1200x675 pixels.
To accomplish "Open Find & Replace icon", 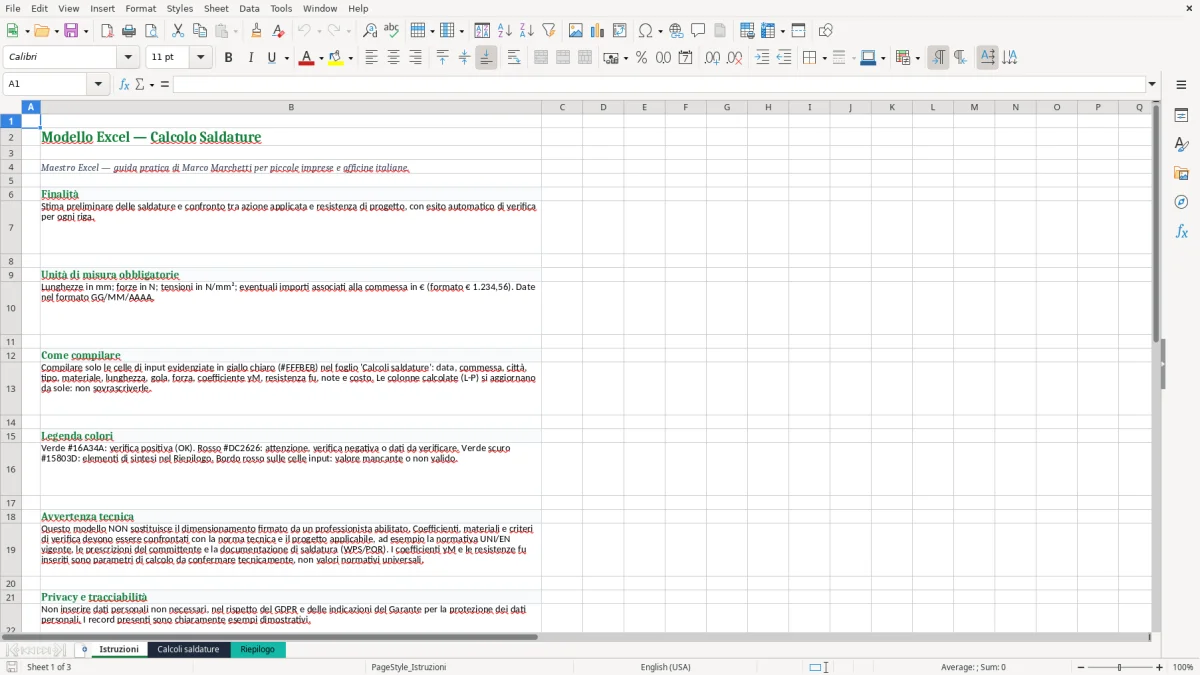I will tap(370, 31).
